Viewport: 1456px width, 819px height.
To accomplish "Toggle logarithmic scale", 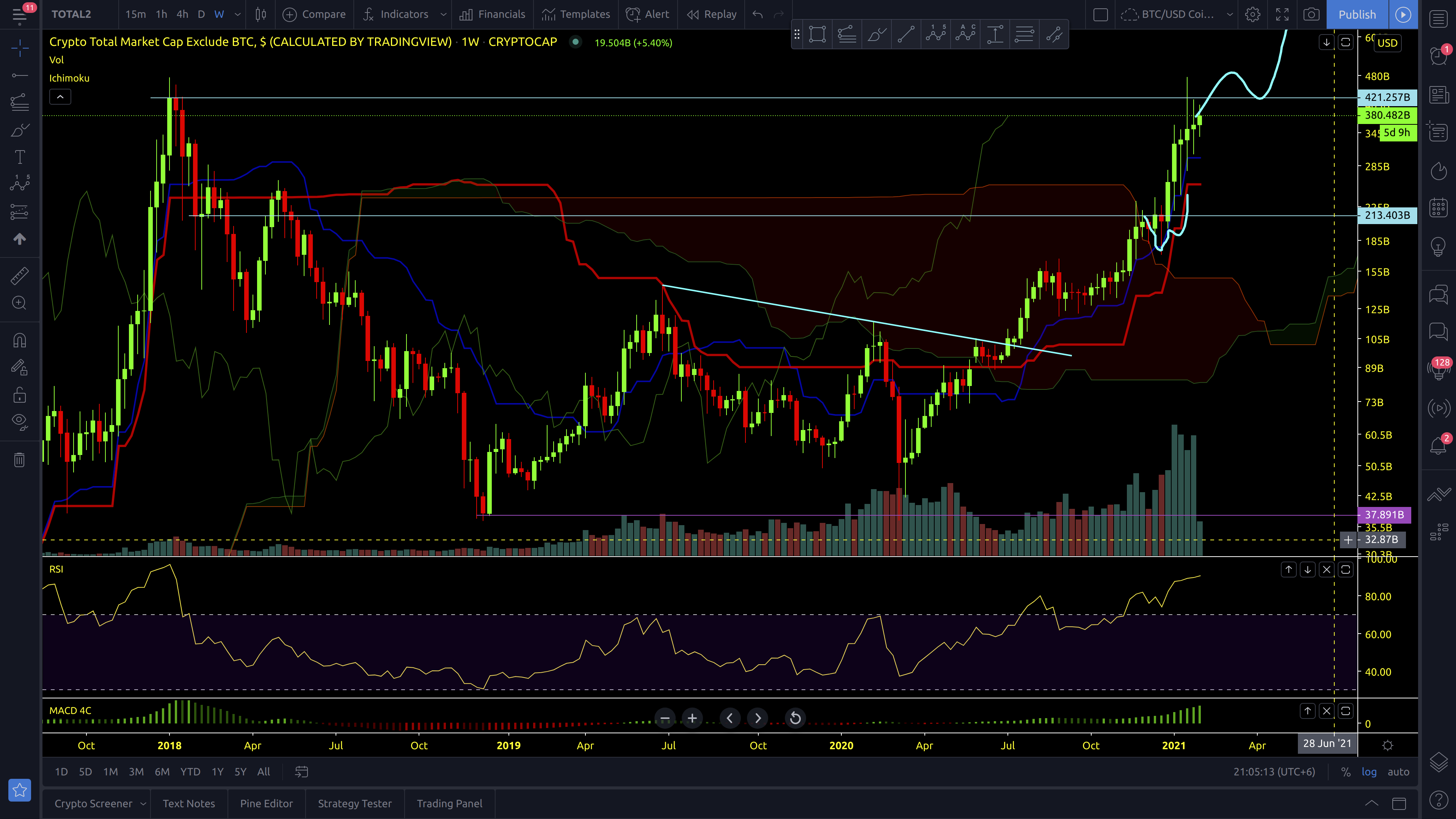I will [x=1369, y=772].
